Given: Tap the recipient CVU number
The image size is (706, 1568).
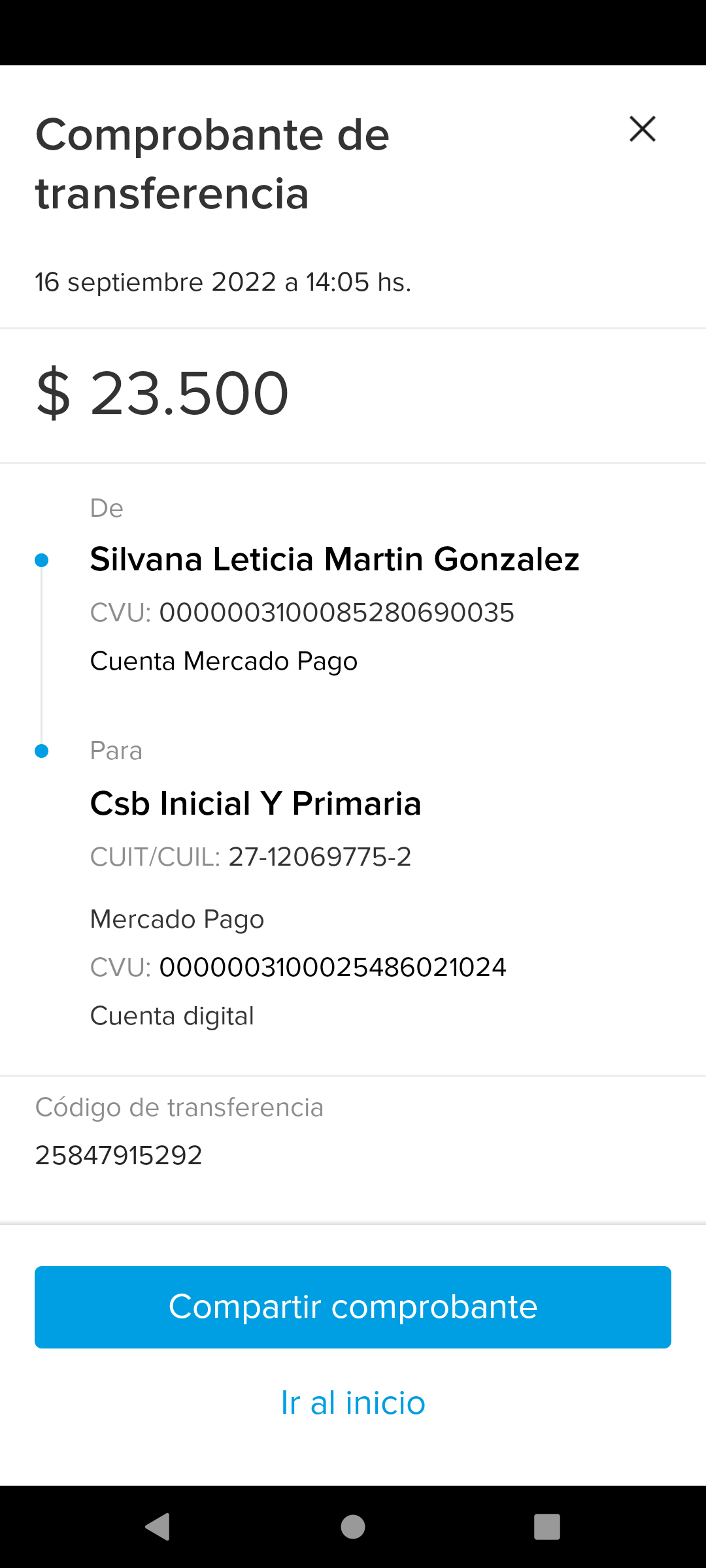Looking at the screenshot, I should click(332, 967).
